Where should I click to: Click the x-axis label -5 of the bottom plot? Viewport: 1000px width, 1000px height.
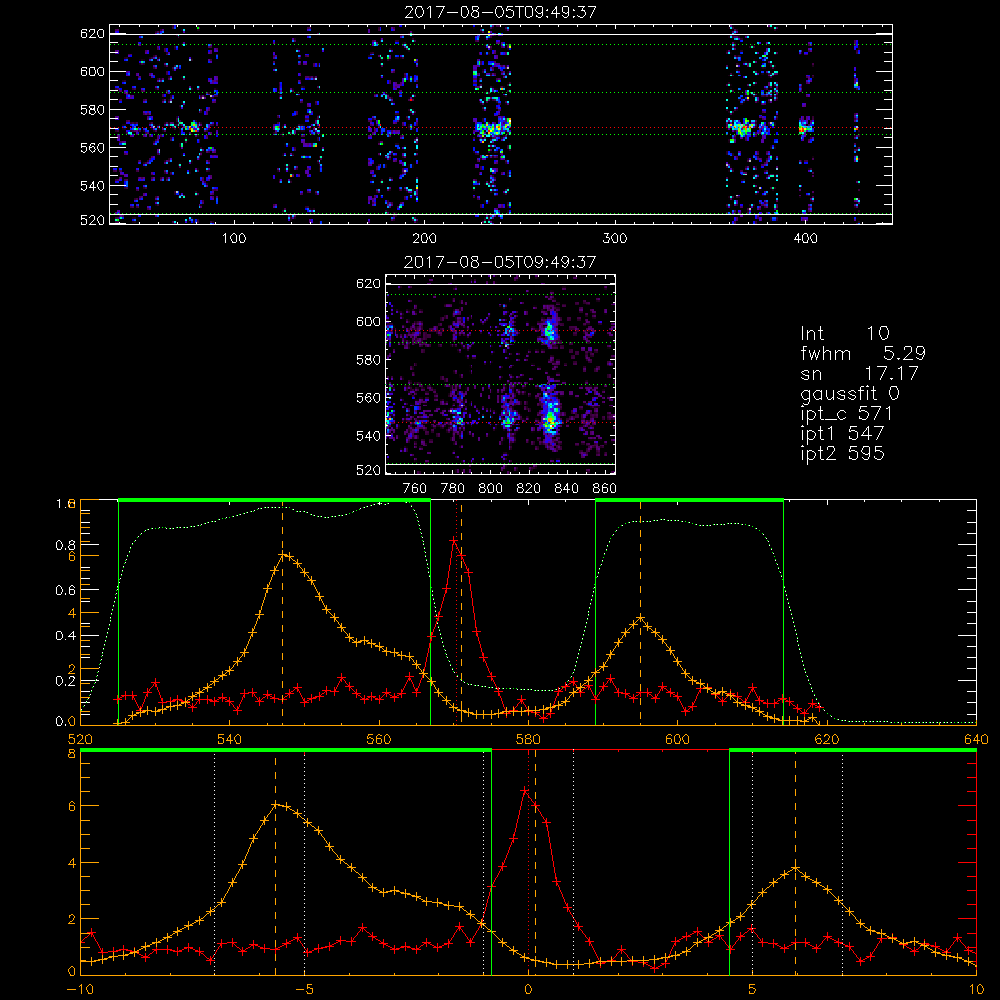(304, 990)
